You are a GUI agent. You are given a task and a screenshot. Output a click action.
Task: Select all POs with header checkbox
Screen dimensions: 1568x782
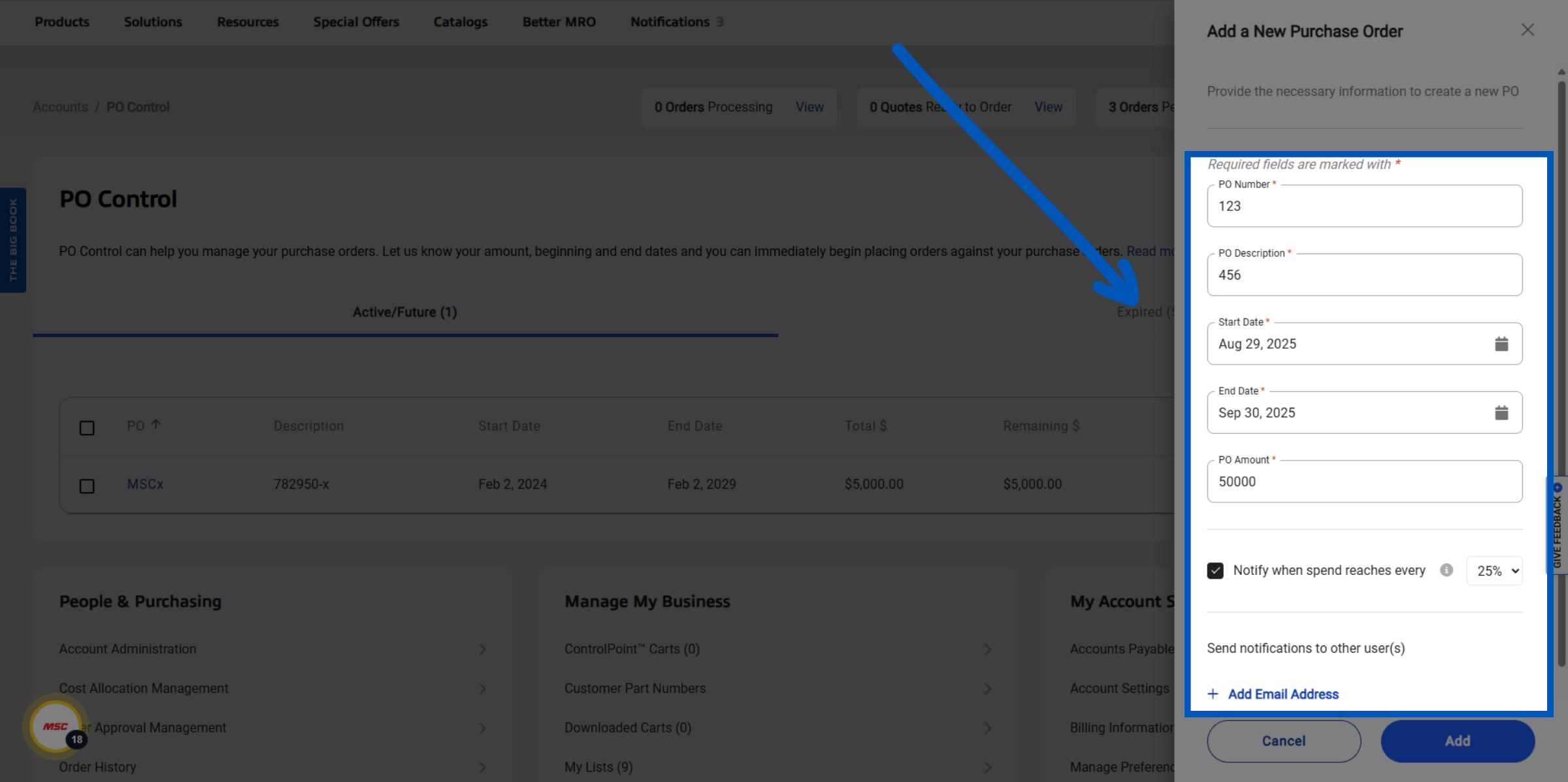[x=87, y=428]
